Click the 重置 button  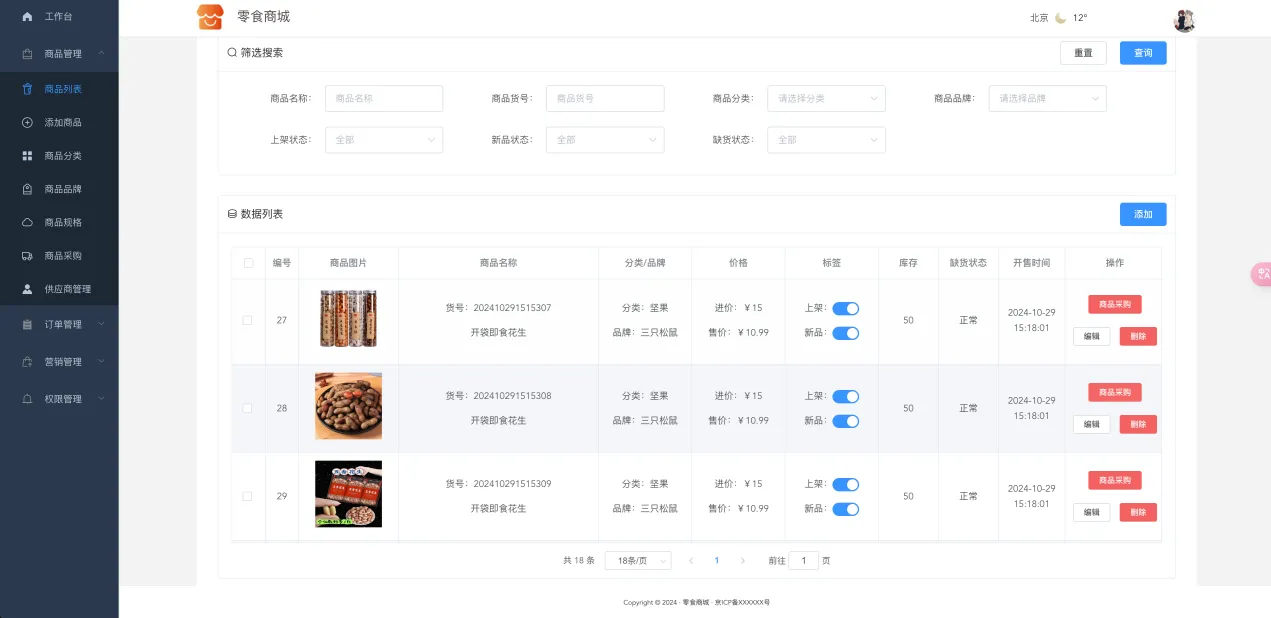coord(1083,53)
